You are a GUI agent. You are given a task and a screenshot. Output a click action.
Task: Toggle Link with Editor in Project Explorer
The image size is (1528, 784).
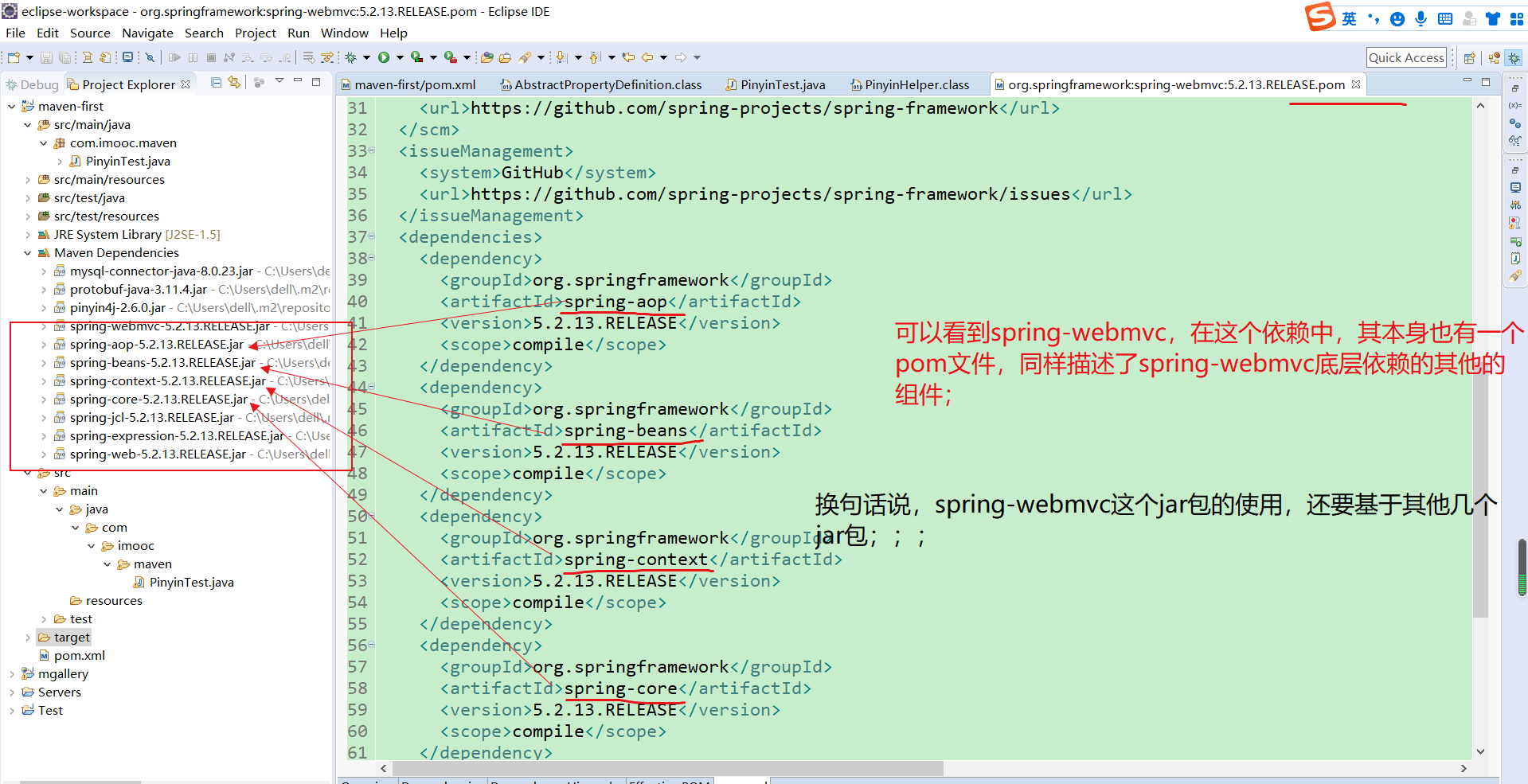coord(234,82)
